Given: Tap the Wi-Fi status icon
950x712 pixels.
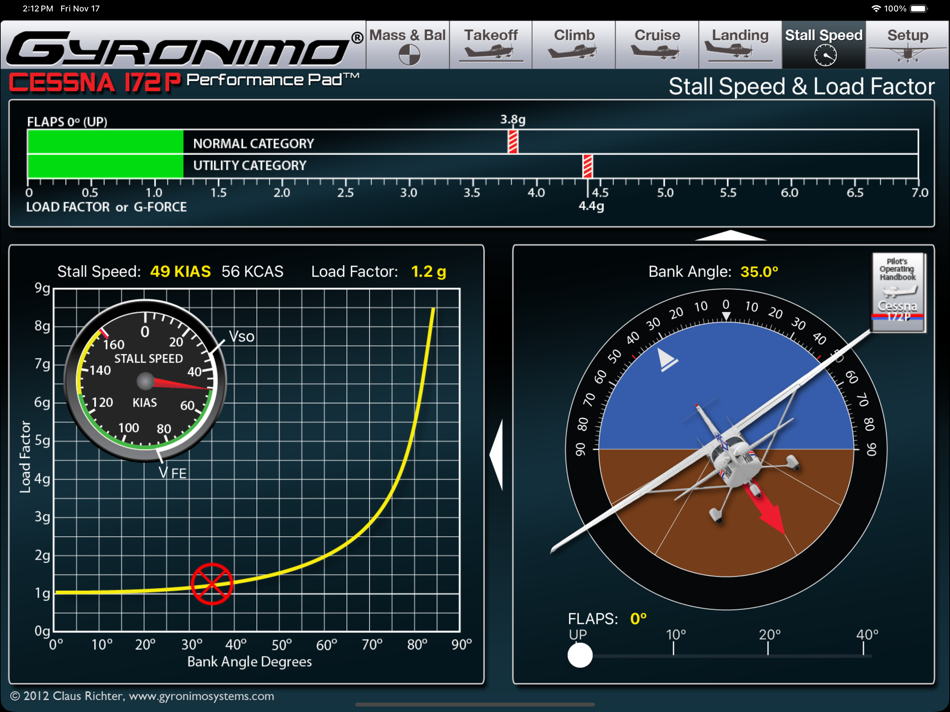Looking at the screenshot, I should (x=875, y=8).
